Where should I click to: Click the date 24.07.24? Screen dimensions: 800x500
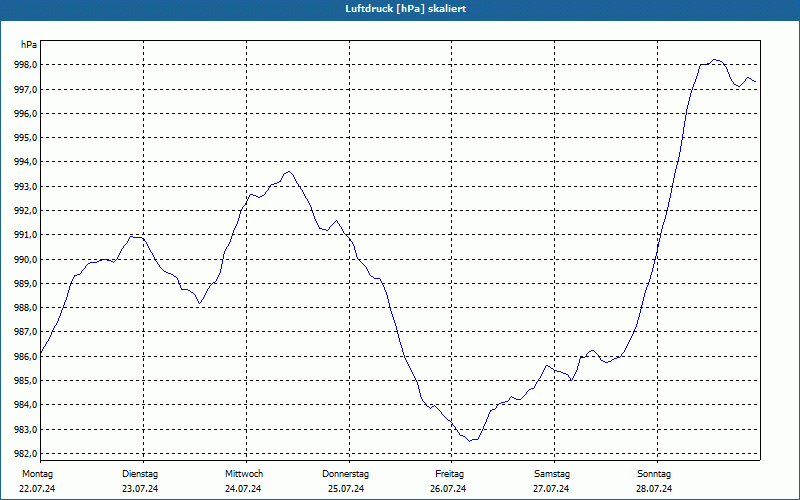coord(243,489)
